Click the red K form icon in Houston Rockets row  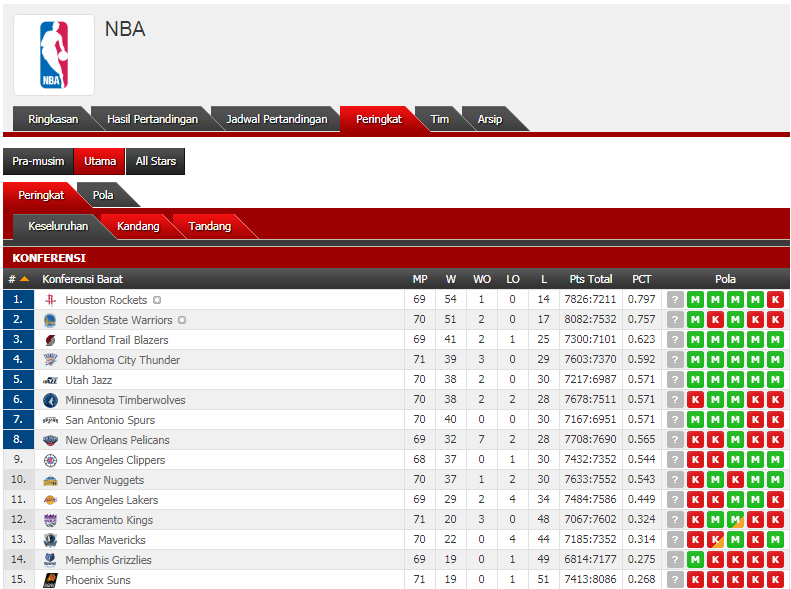[775, 300]
